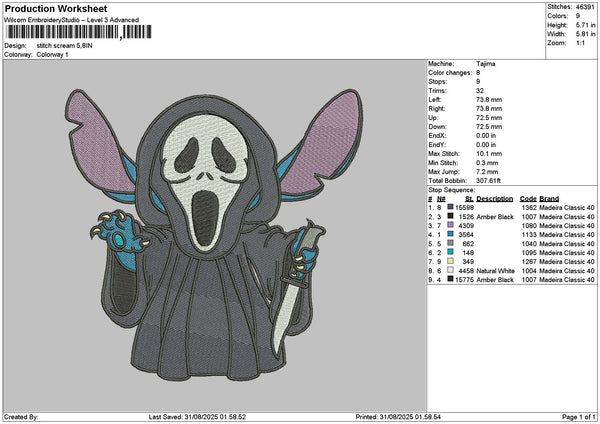600x424 pixels.
Task: Click the "Down:" label in machine info
Action: point(436,127)
